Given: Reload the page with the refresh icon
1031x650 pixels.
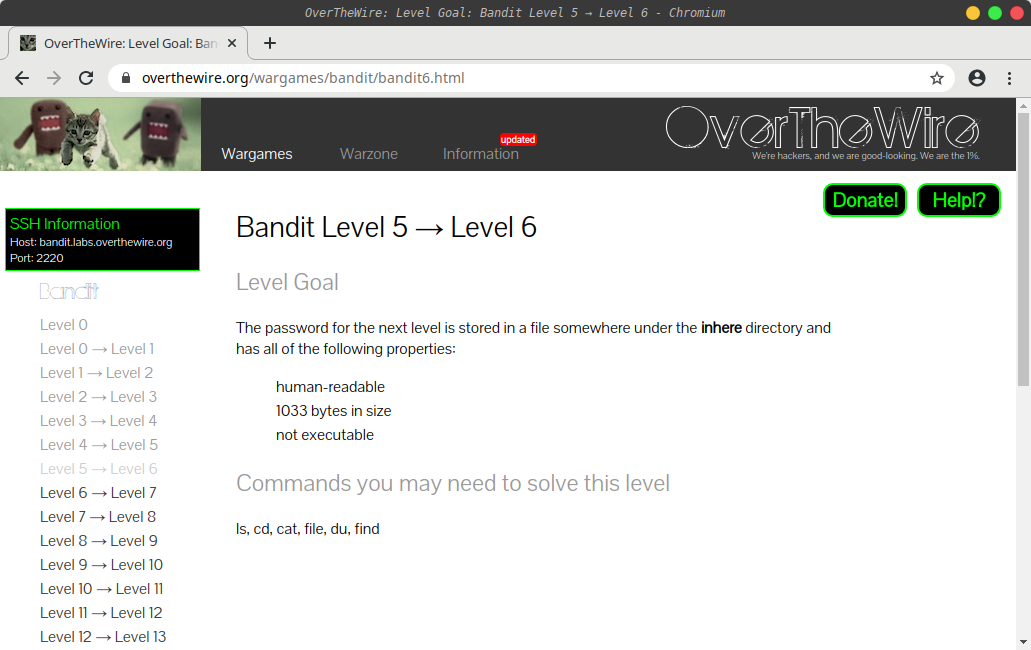Looking at the screenshot, I should pos(86,78).
